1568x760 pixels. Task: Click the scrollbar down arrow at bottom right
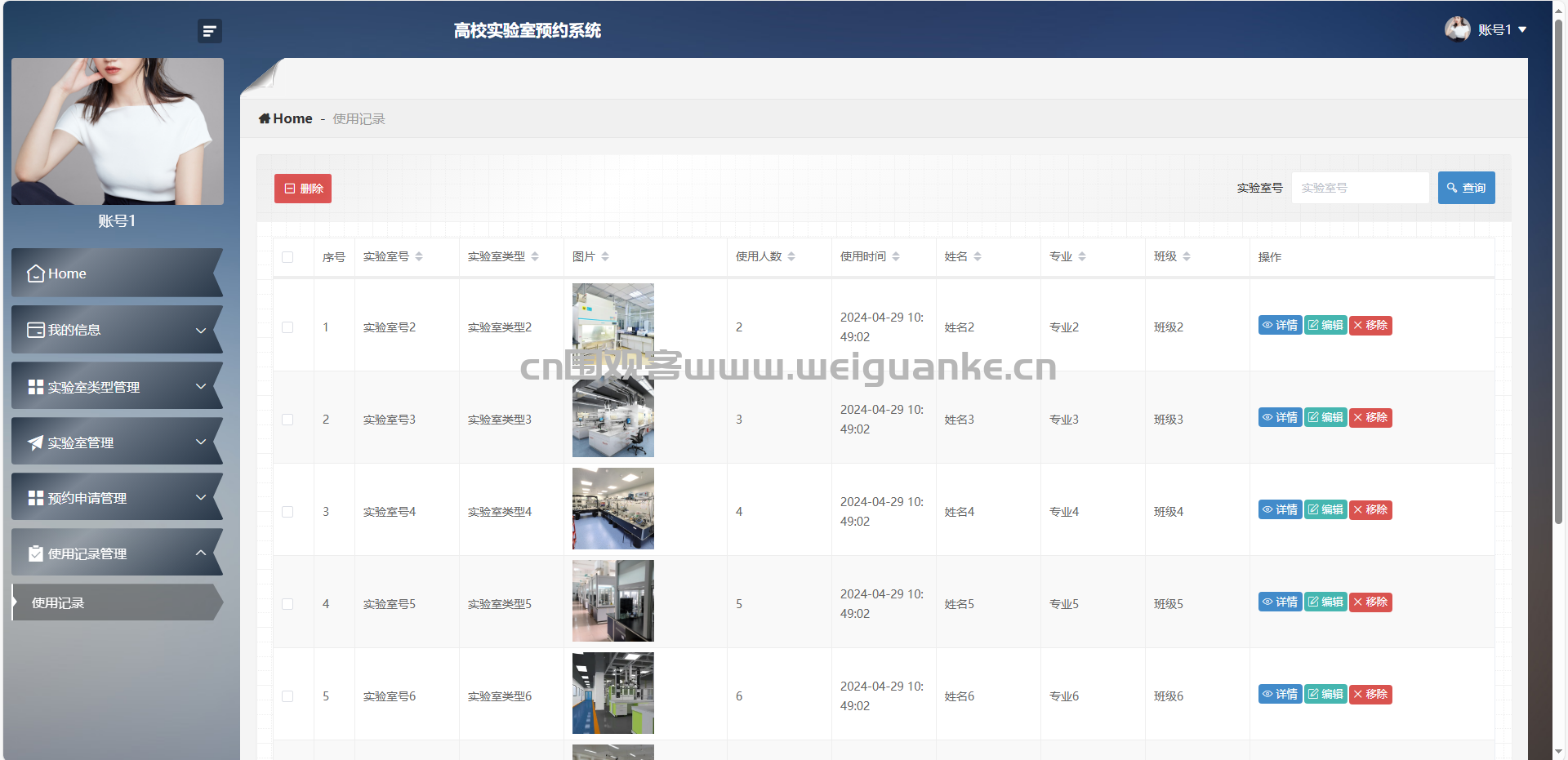tap(1559, 752)
